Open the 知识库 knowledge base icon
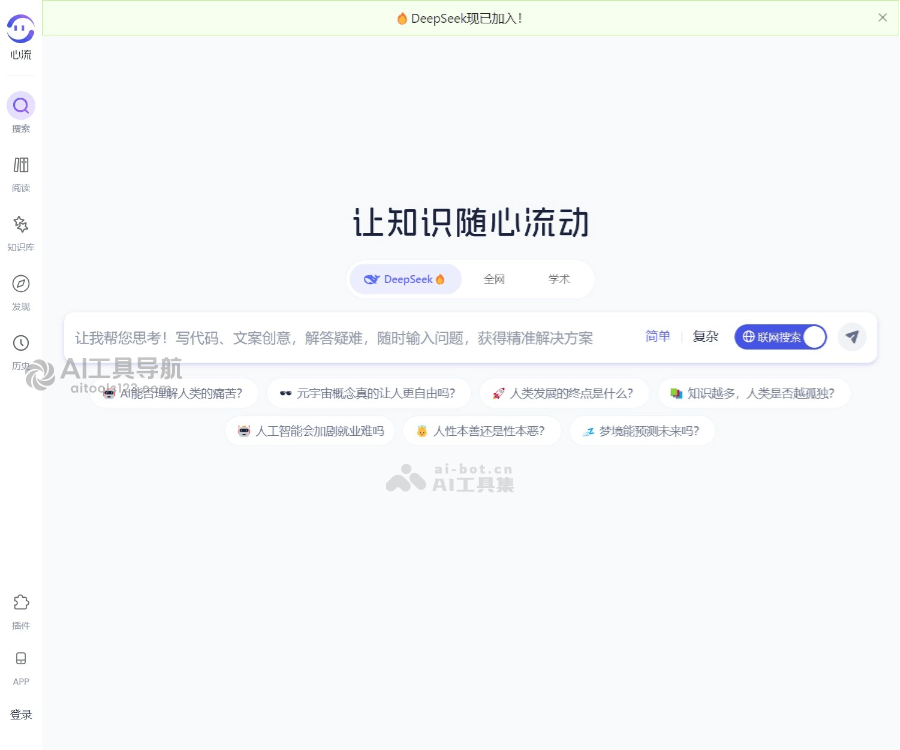 tap(21, 224)
